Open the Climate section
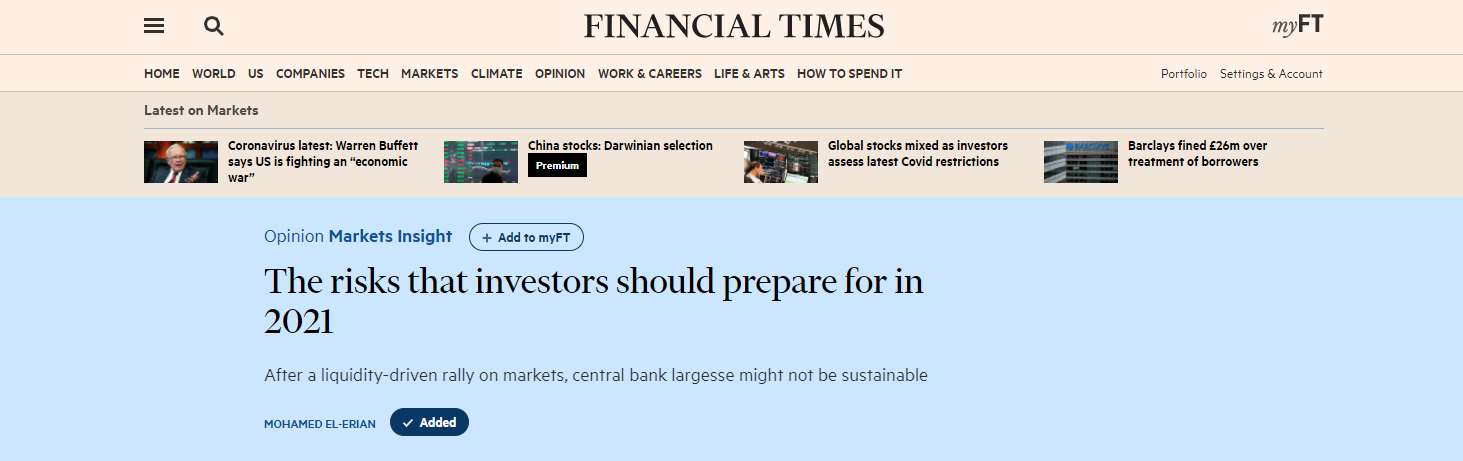 [x=496, y=74]
